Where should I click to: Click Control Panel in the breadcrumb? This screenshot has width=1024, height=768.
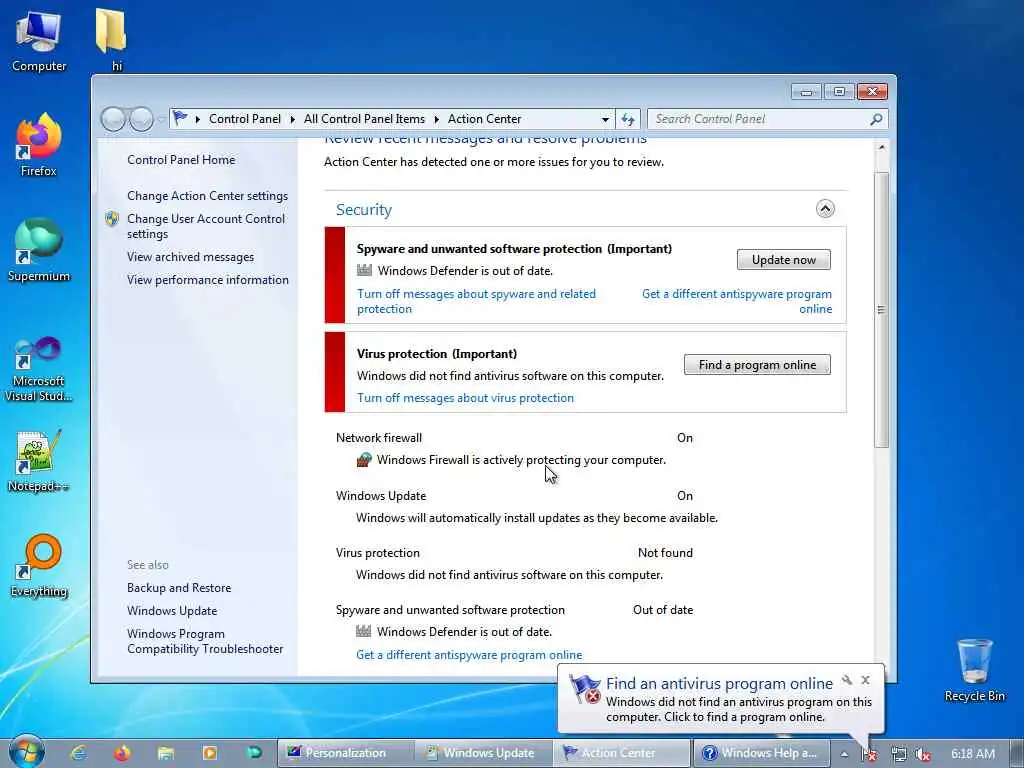tap(245, 119)
